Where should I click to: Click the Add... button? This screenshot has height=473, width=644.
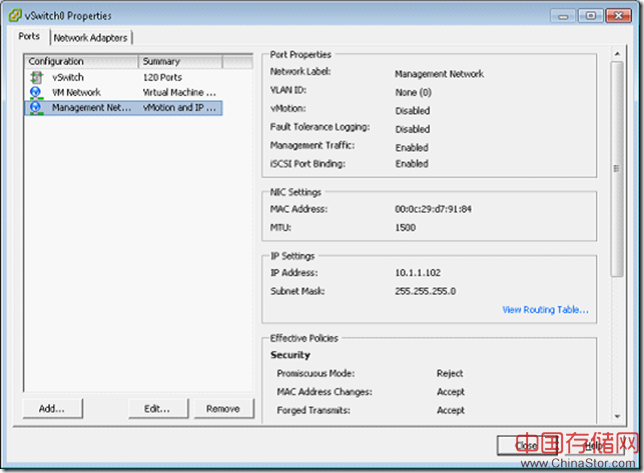[x=52, y=409]
